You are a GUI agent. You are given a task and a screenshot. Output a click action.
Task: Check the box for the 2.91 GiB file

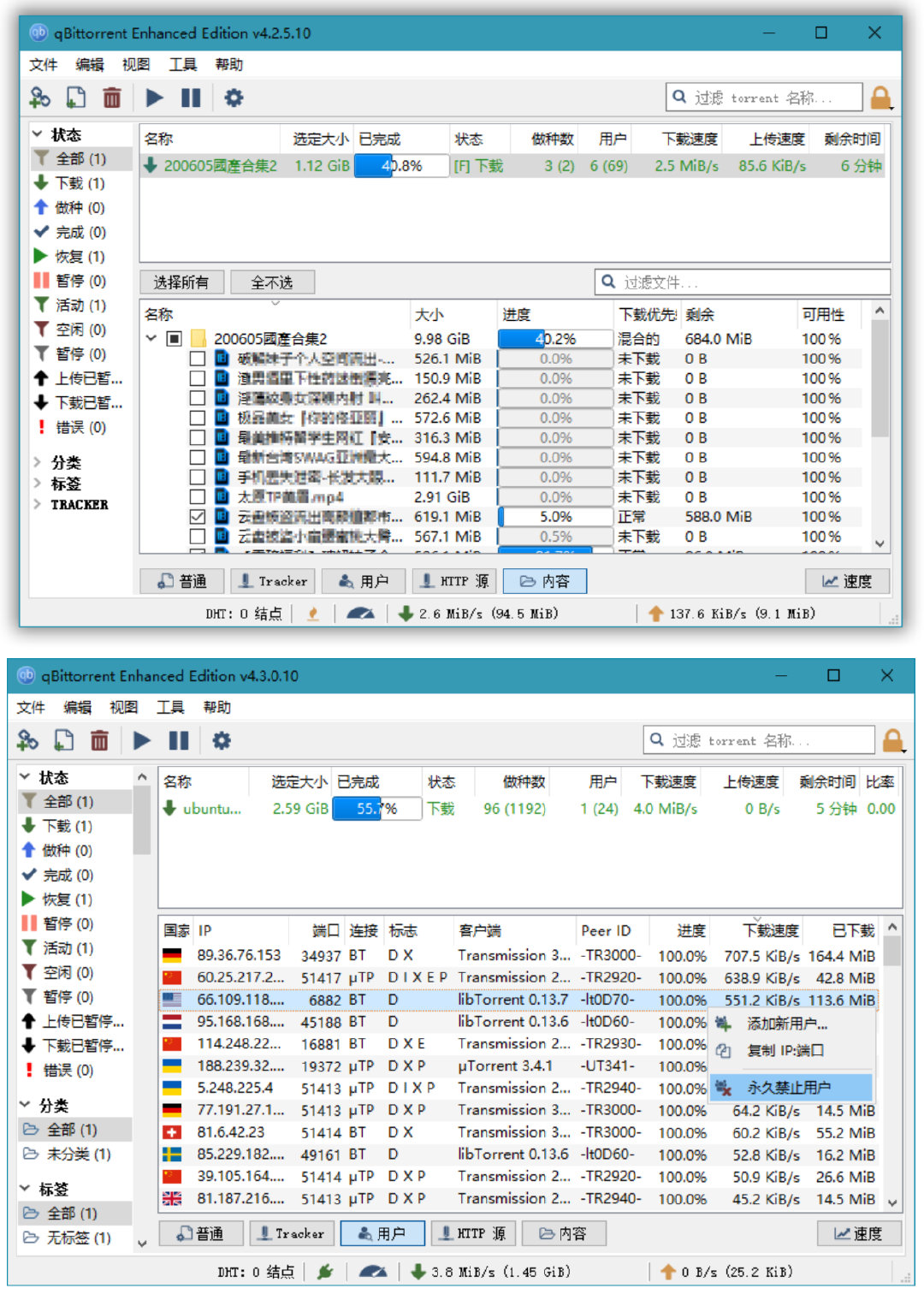coord(197,497)
